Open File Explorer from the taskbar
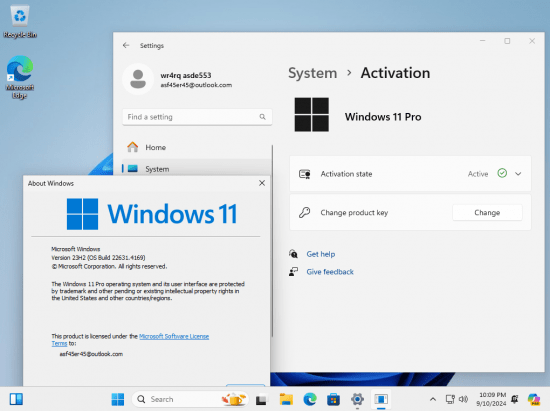Image resolution: width=550 pixels, height=411 pixels. pos(286,399)
